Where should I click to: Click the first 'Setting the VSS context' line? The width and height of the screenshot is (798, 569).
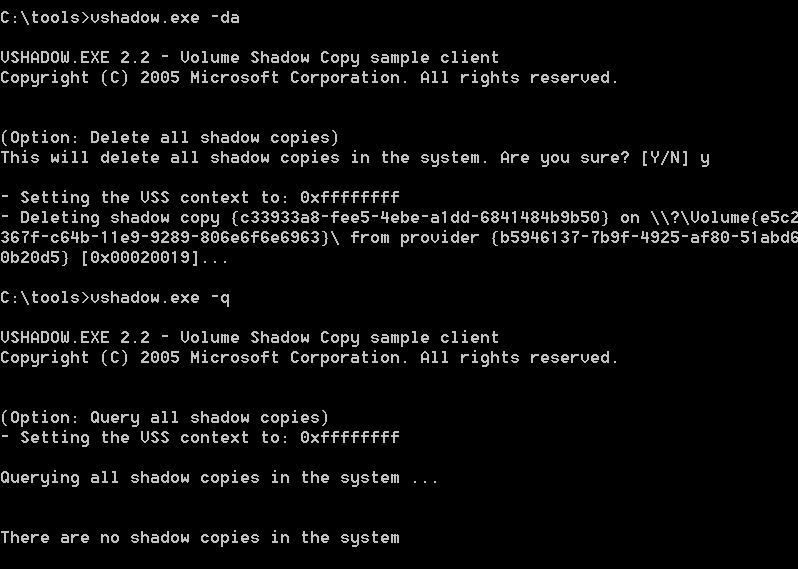coord(200,197)
